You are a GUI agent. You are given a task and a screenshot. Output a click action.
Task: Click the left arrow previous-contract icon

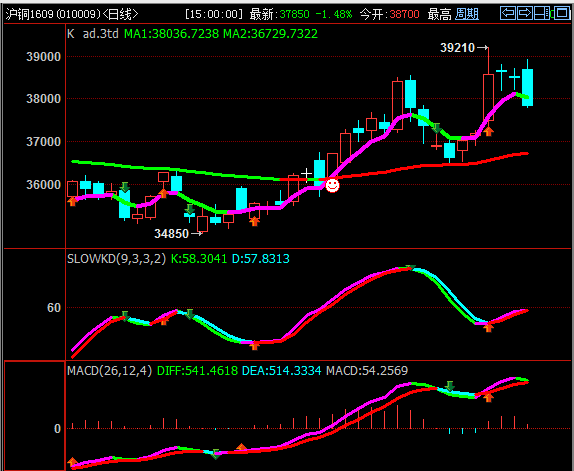tap(508, 14)
